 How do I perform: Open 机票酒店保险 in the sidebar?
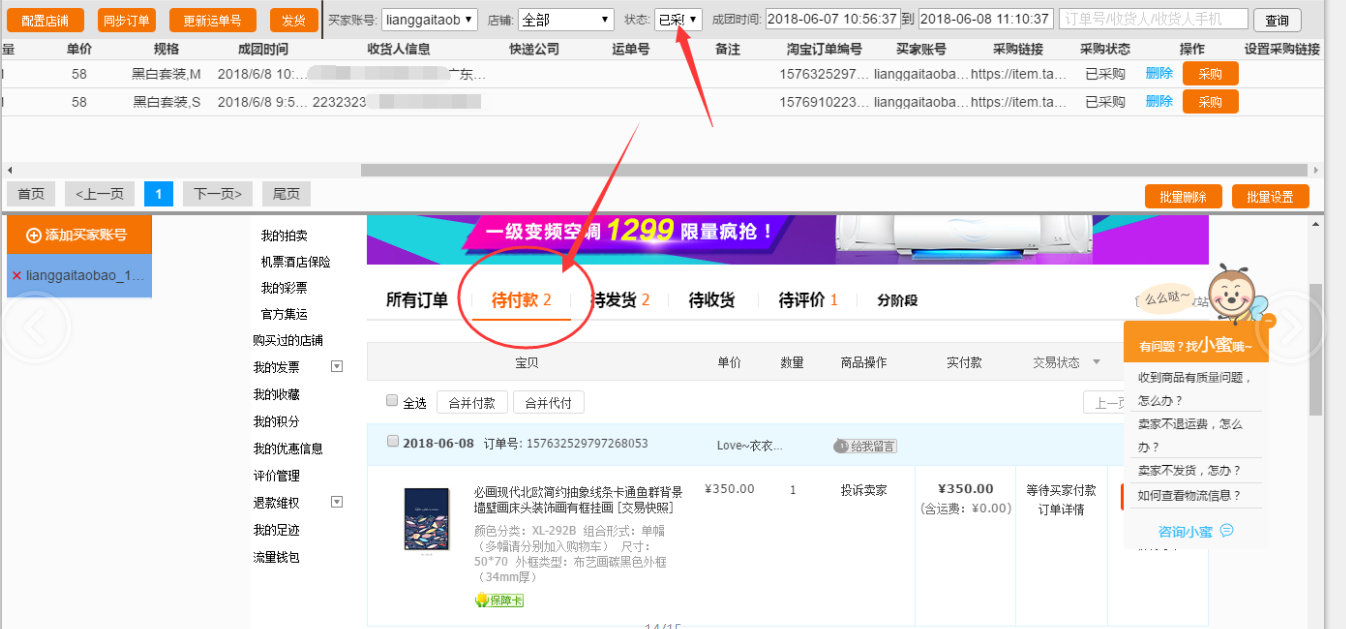(x=295, y=262)
